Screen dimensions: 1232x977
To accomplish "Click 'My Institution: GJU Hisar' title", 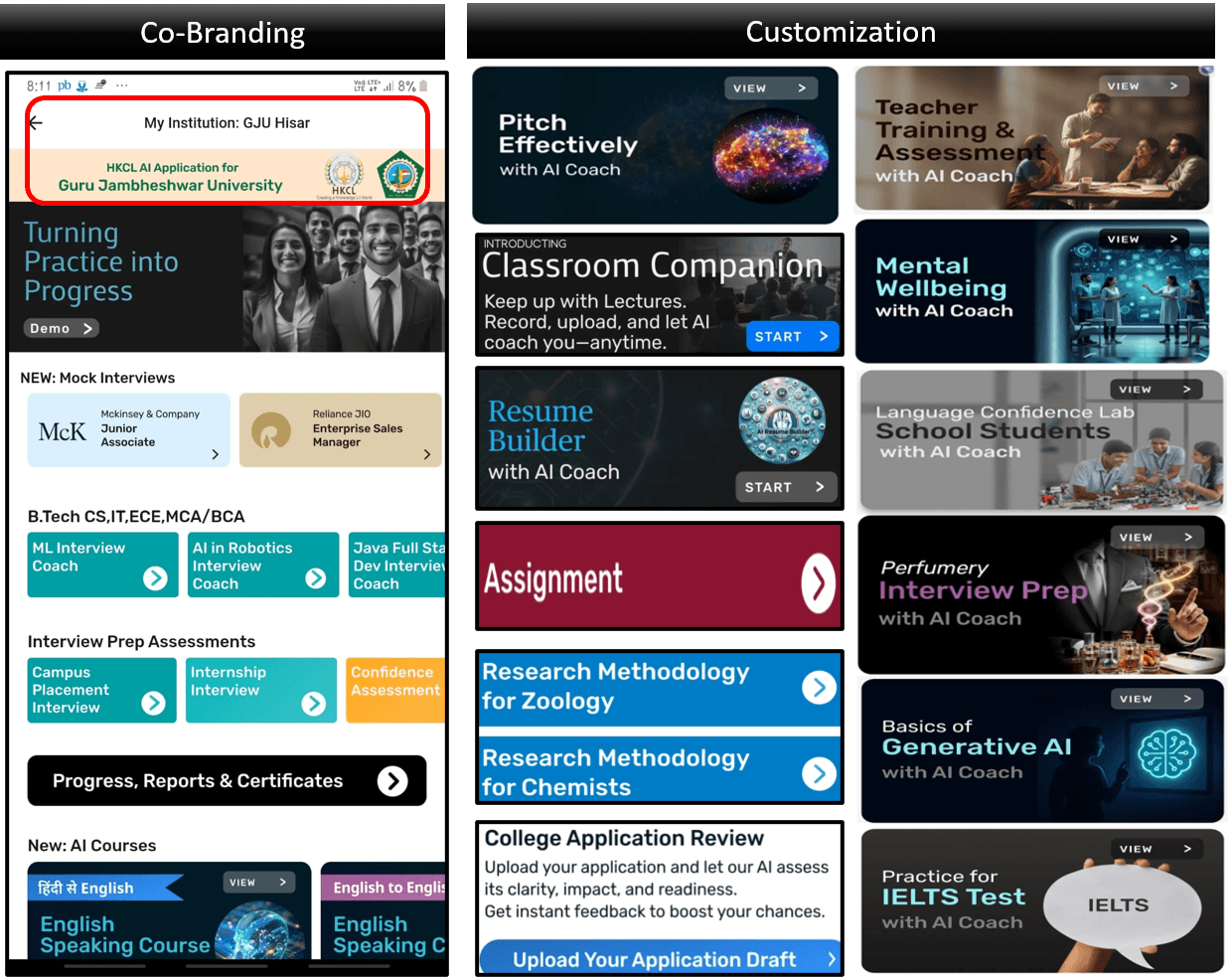I will (x=227, y=123).
